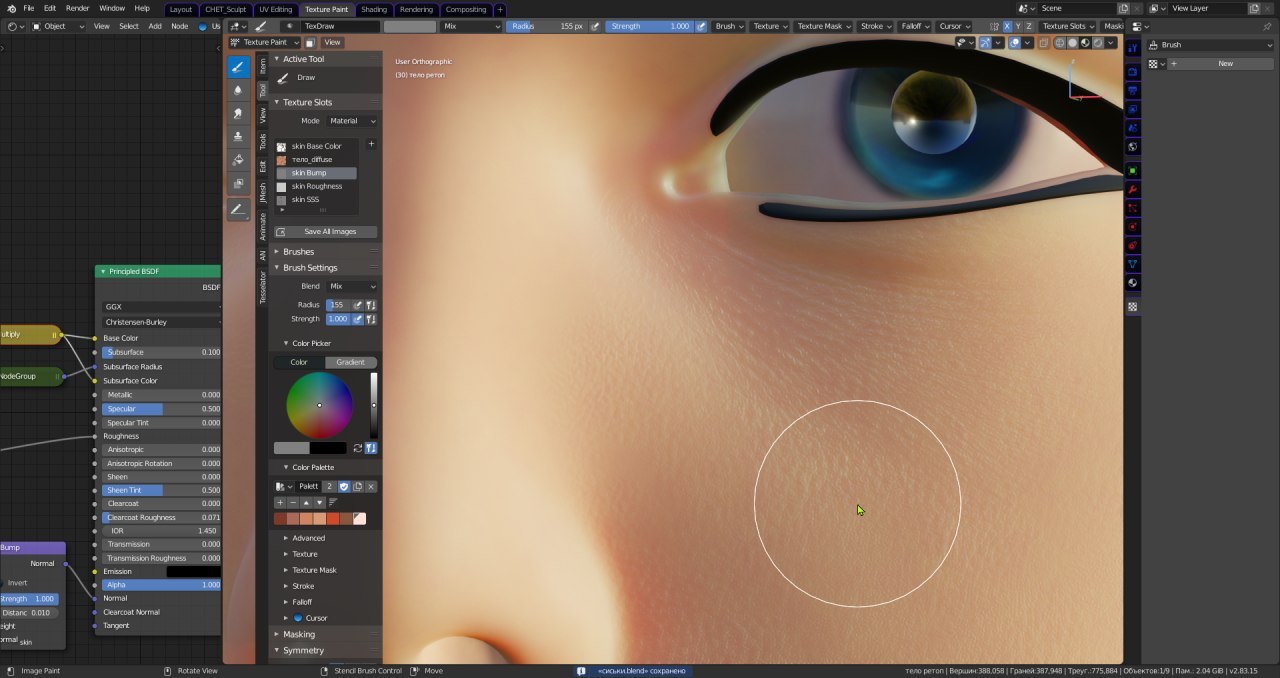The image size is (1280, 678).
Task: Select the Fill bucket tool icon
Action: click(238, 160)
